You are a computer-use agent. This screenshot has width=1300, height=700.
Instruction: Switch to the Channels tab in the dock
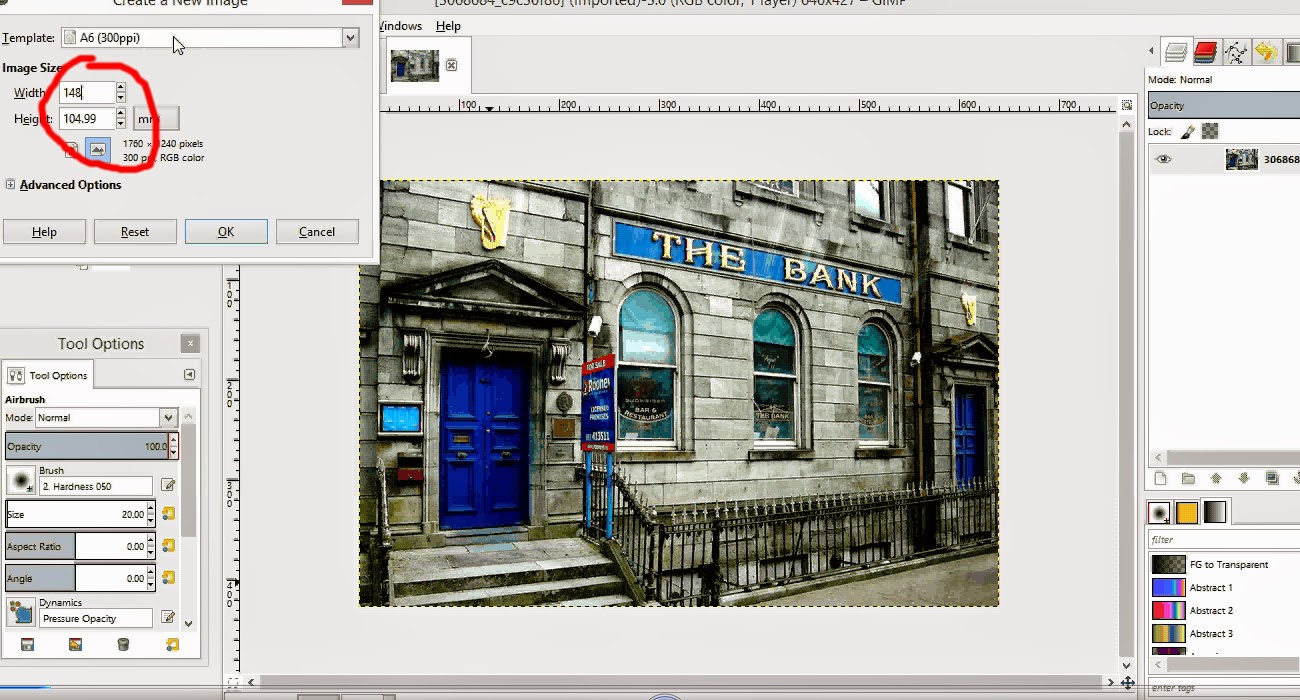(1204, 51)
